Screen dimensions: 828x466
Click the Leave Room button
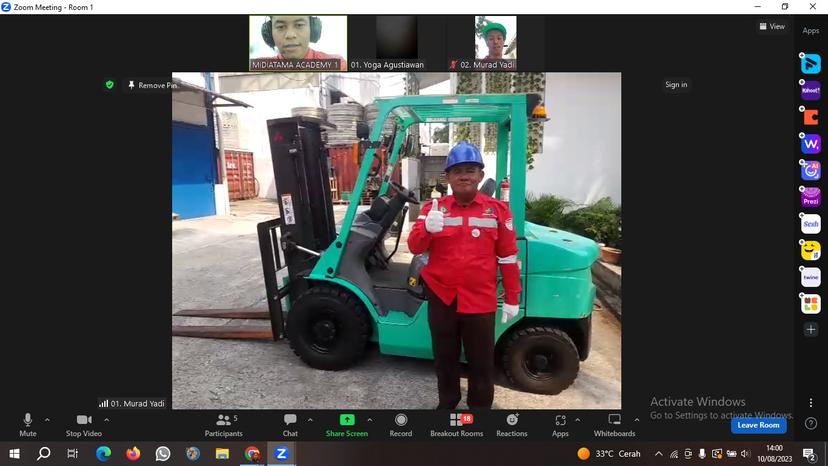pyautogui.click(x=758, y=425)
